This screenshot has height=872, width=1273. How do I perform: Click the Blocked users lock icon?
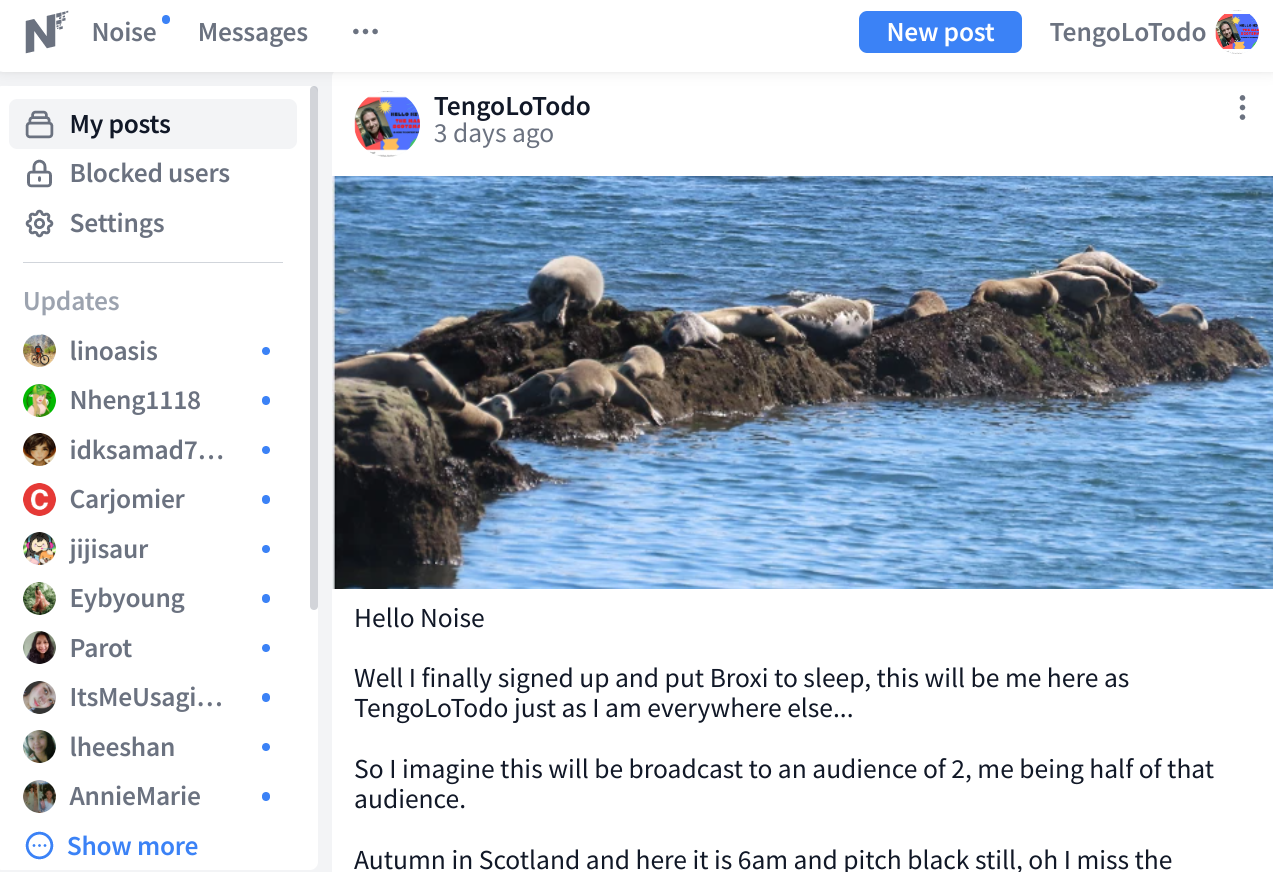click(39, 174)
